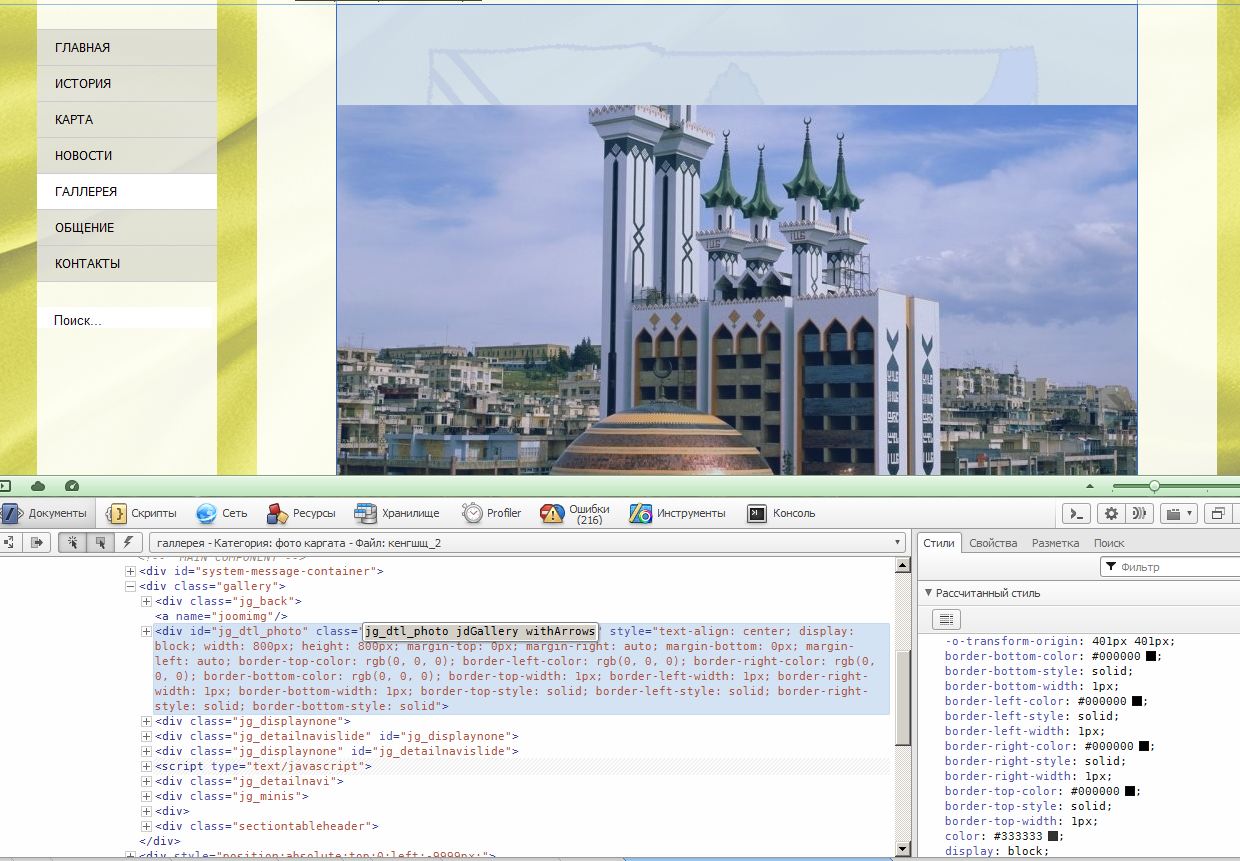The height and width of the screenshot is (861, 1240).
Task: Toggle highlight selected element button
Action: point(100,542)
